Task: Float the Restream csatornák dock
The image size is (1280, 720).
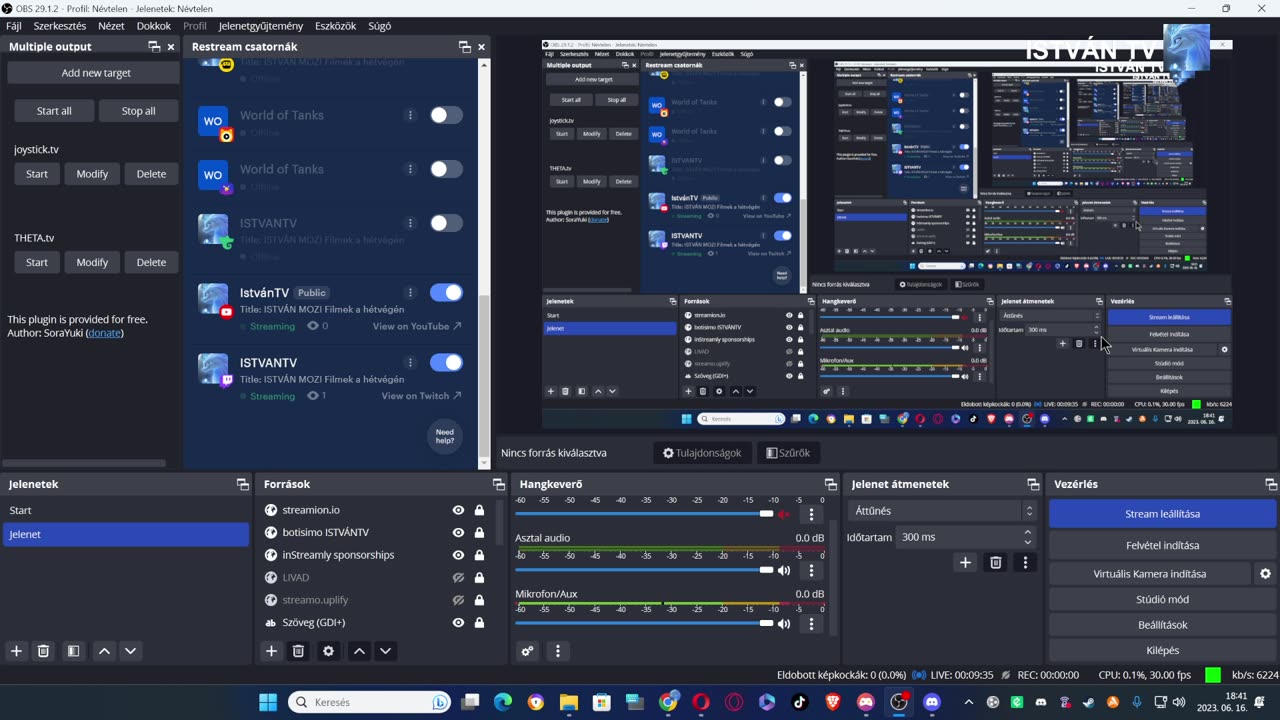Action: tap(465, 47)
